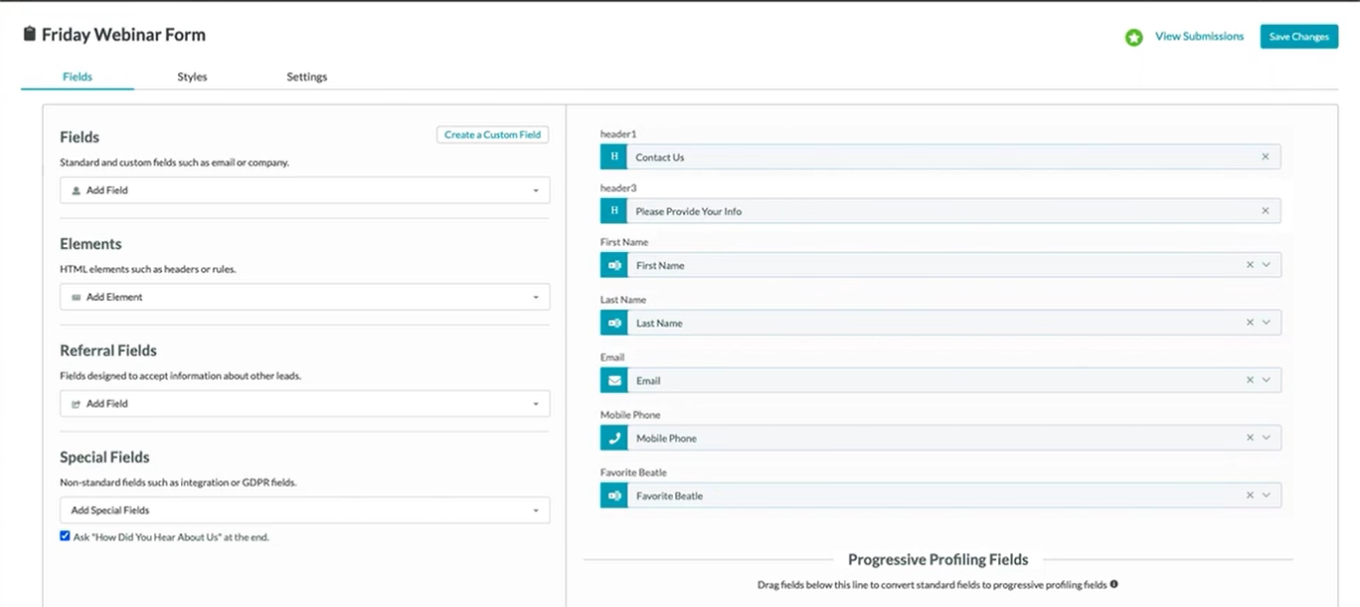Open the Add Element dropdown

[x=304, y=297]
